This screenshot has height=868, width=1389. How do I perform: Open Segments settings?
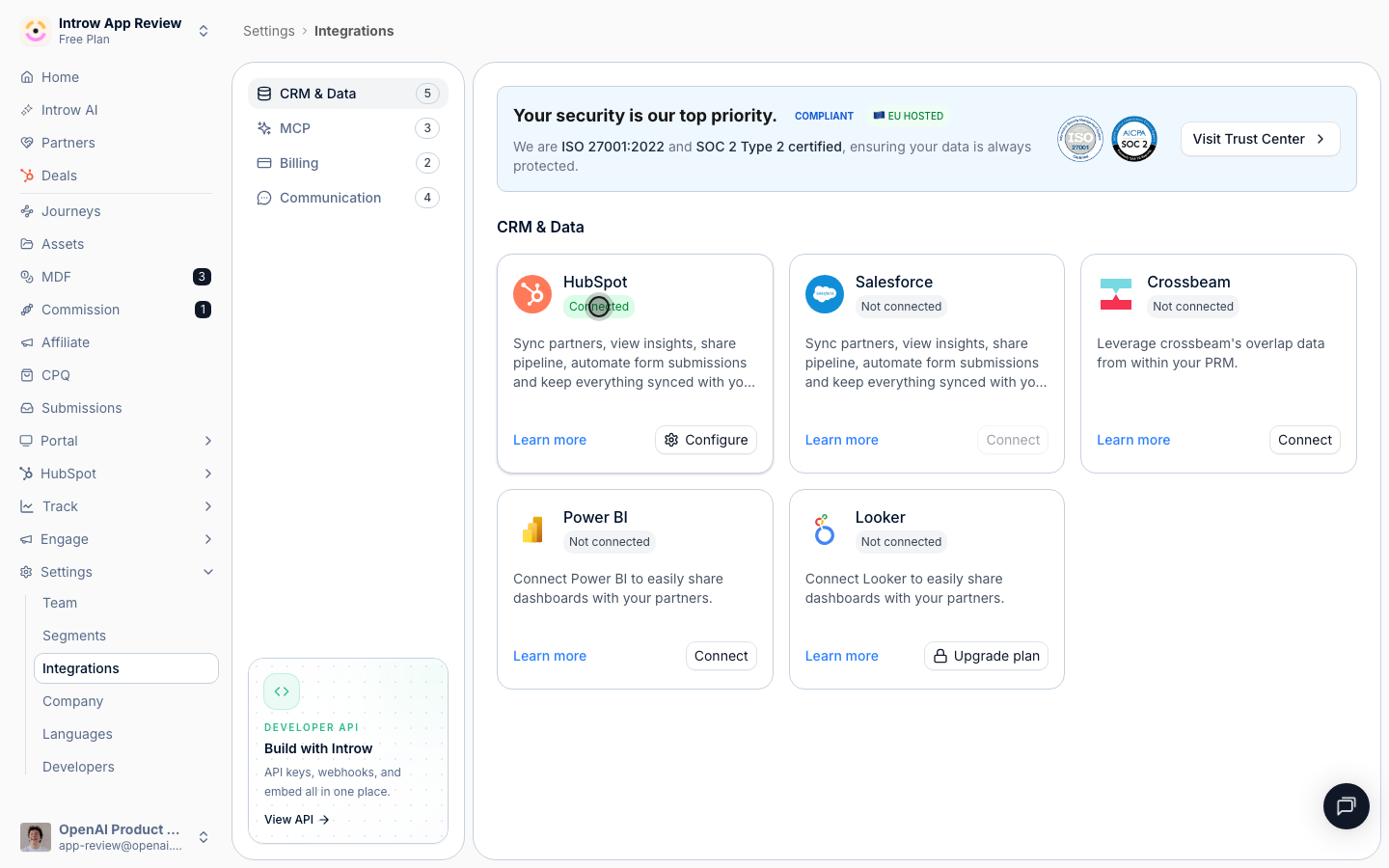126,636
